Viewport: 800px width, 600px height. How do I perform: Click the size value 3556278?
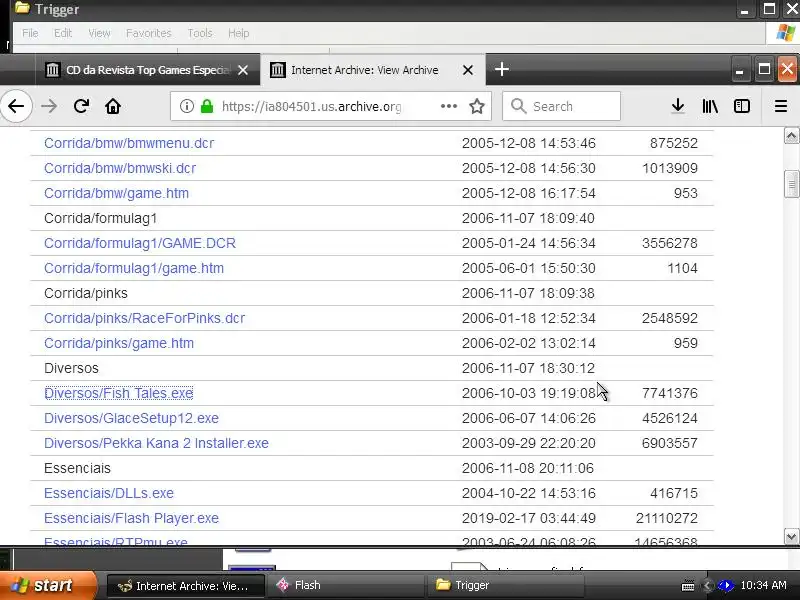669,243
